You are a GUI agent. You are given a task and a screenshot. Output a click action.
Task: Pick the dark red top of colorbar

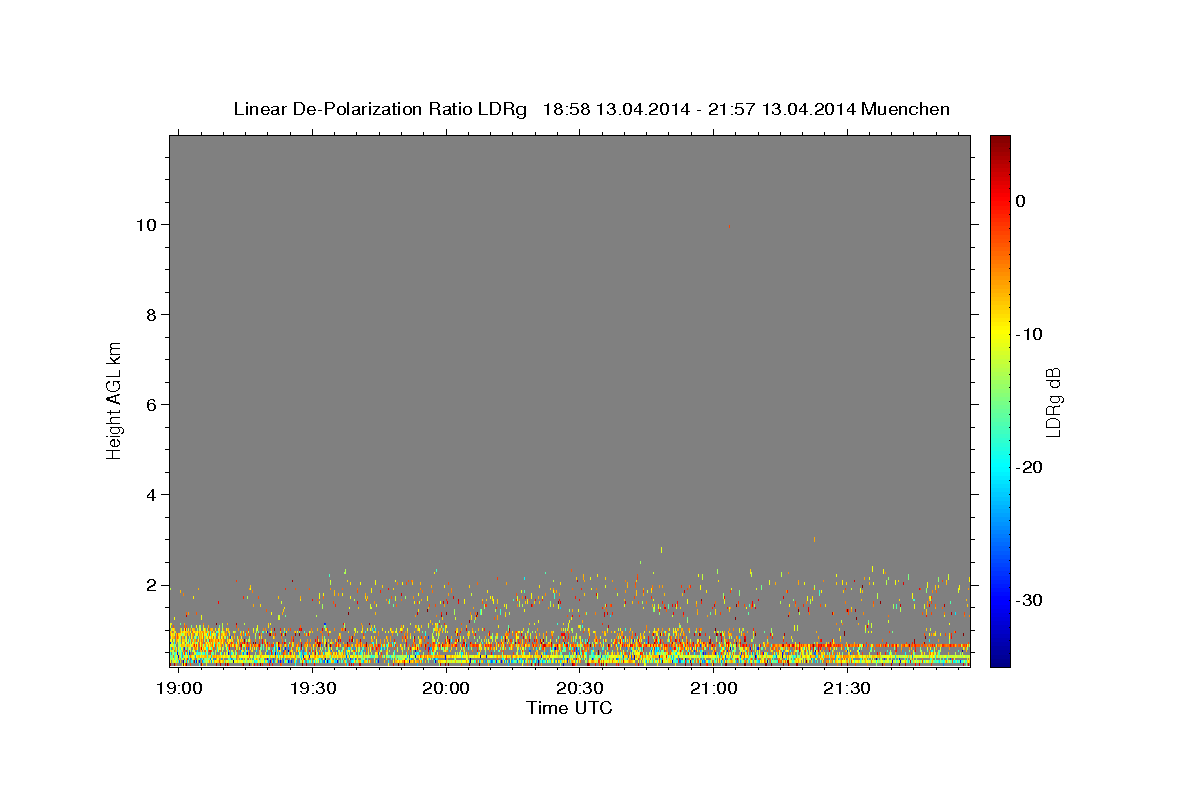click(1000, 142)
